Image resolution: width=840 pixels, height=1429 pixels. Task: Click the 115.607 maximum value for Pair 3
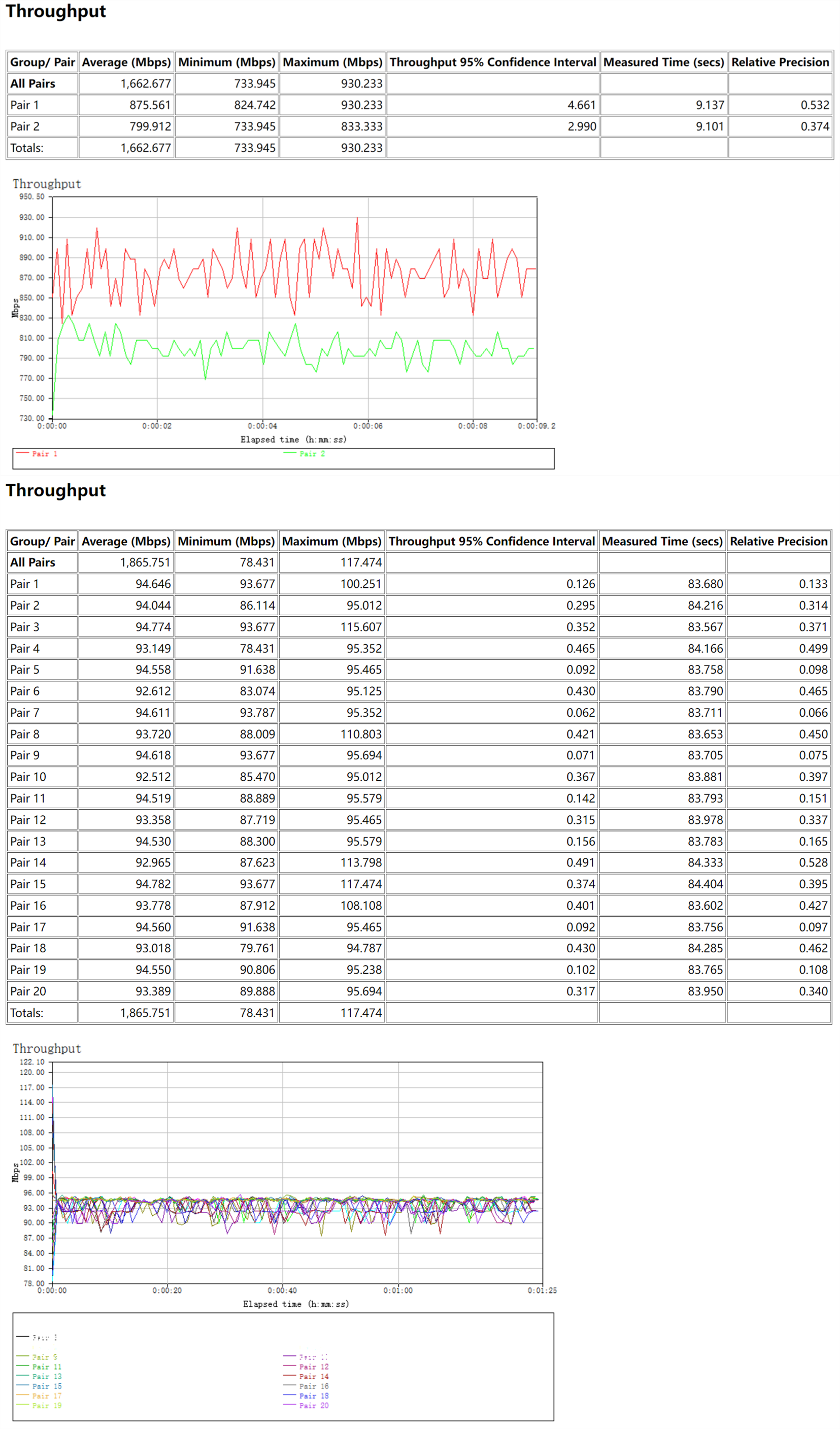pos(360,626)
